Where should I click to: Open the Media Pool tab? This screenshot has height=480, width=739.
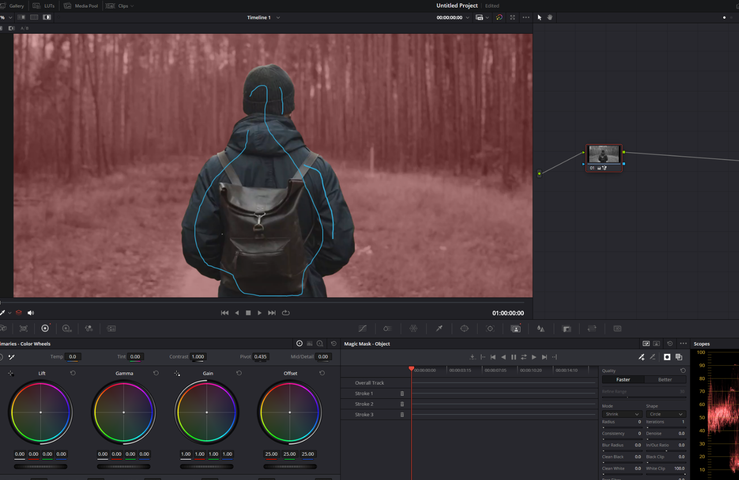tap(86, 6)
